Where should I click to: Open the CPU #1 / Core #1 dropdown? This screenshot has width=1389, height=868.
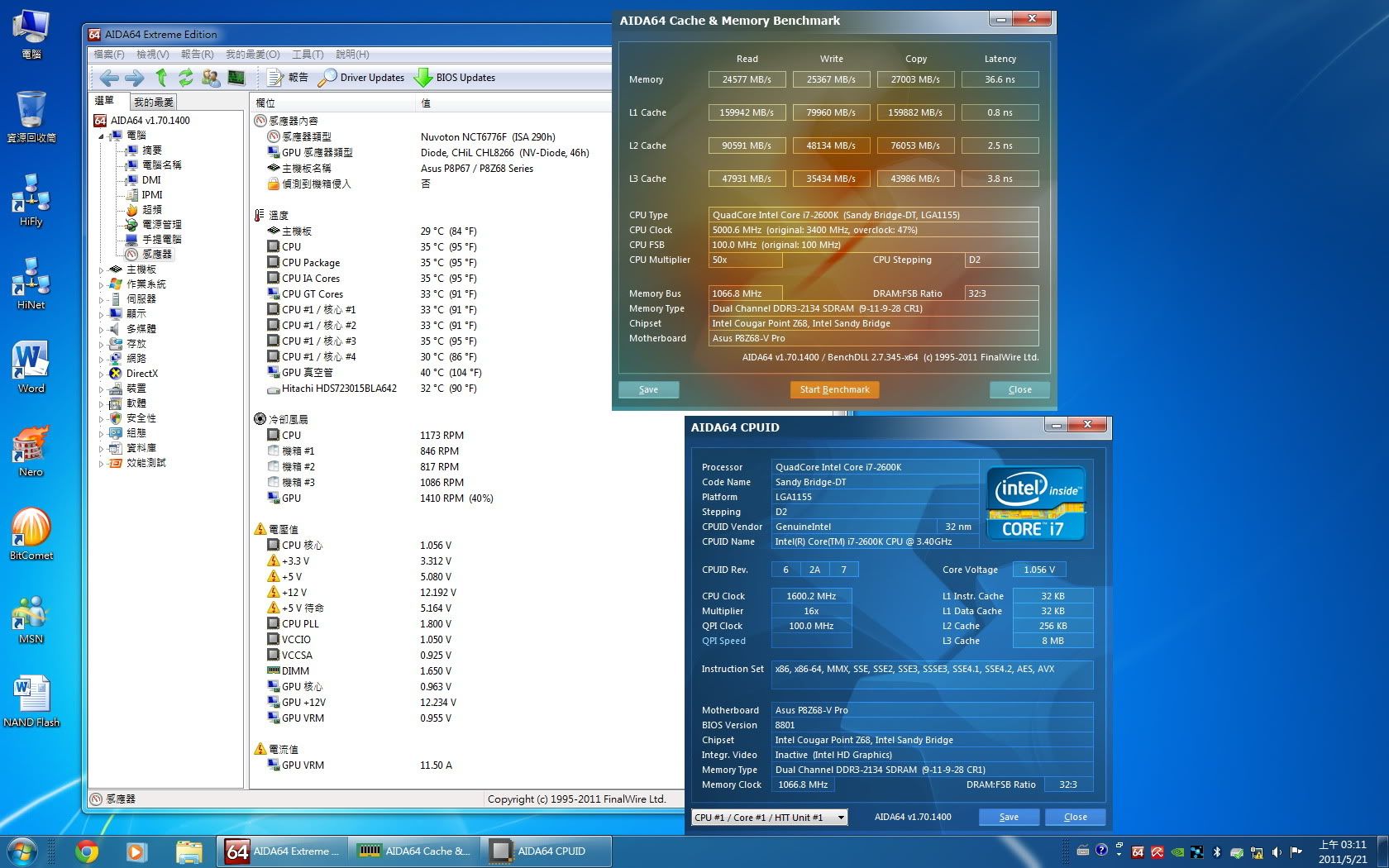click(x=770, y=817)
